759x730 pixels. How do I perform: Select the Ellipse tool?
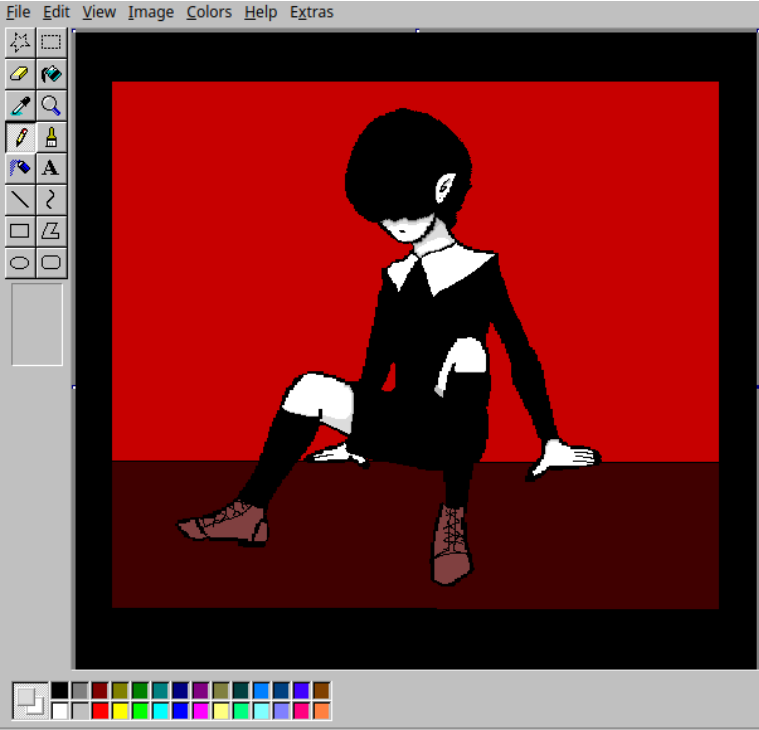[x=19, y=263]
